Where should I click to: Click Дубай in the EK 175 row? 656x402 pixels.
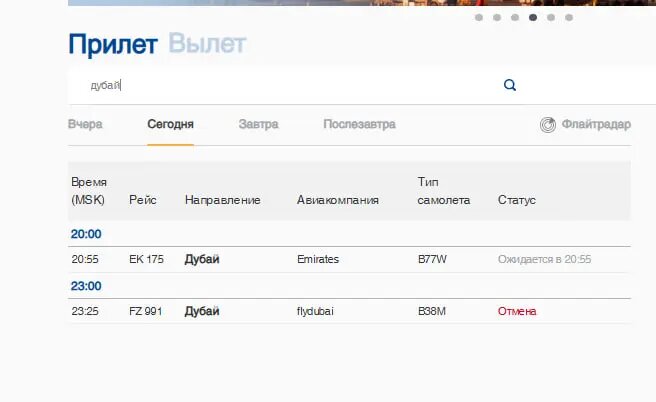[x=202, y=259]
